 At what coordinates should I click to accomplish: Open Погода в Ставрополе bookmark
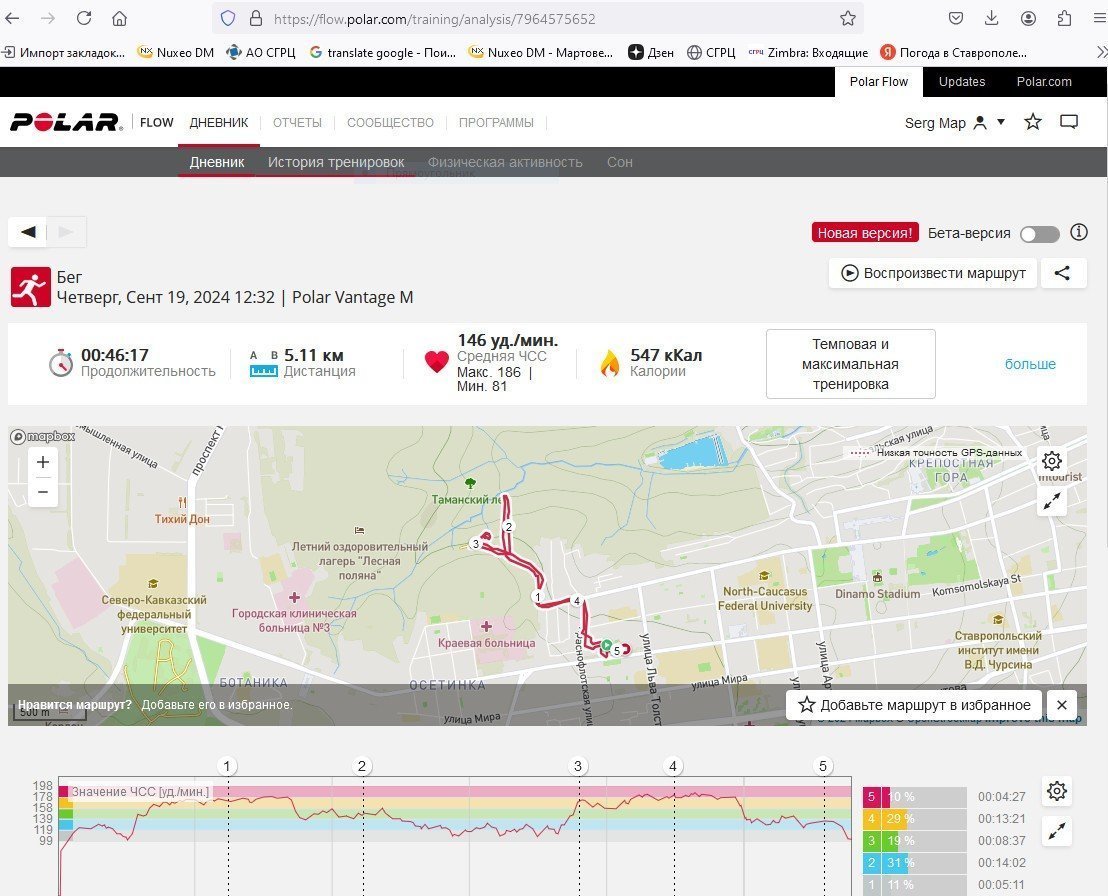pyautogui.click(x=953, y=52)
